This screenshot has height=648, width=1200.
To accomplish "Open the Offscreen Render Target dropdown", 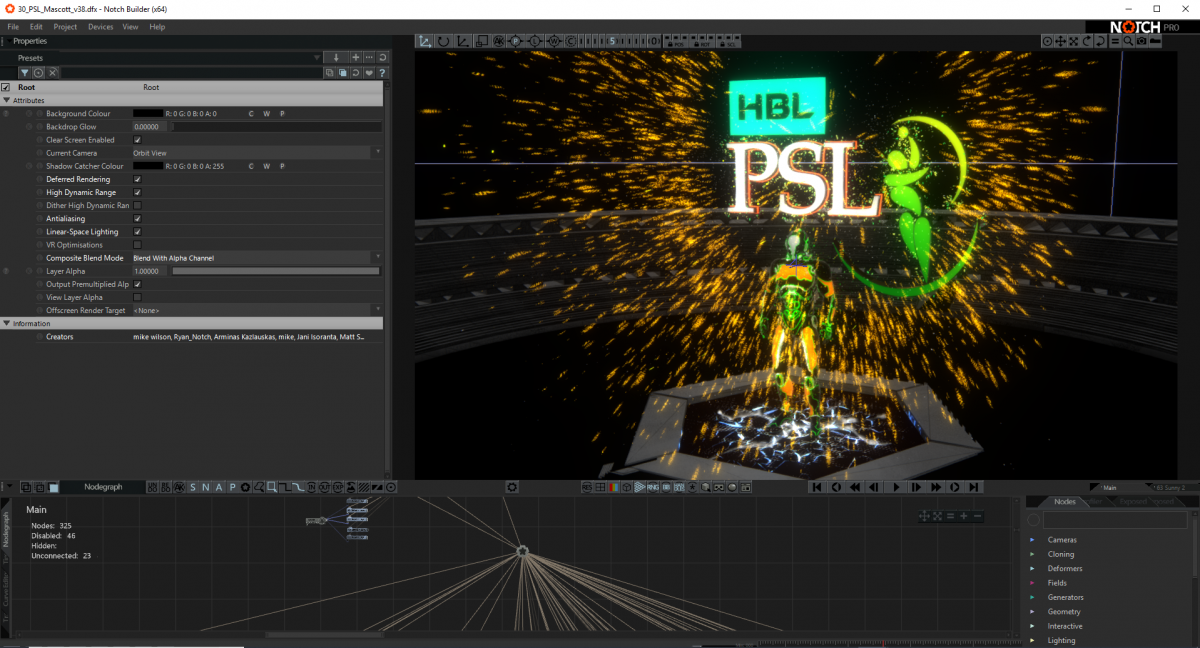I will coord(257,310).
